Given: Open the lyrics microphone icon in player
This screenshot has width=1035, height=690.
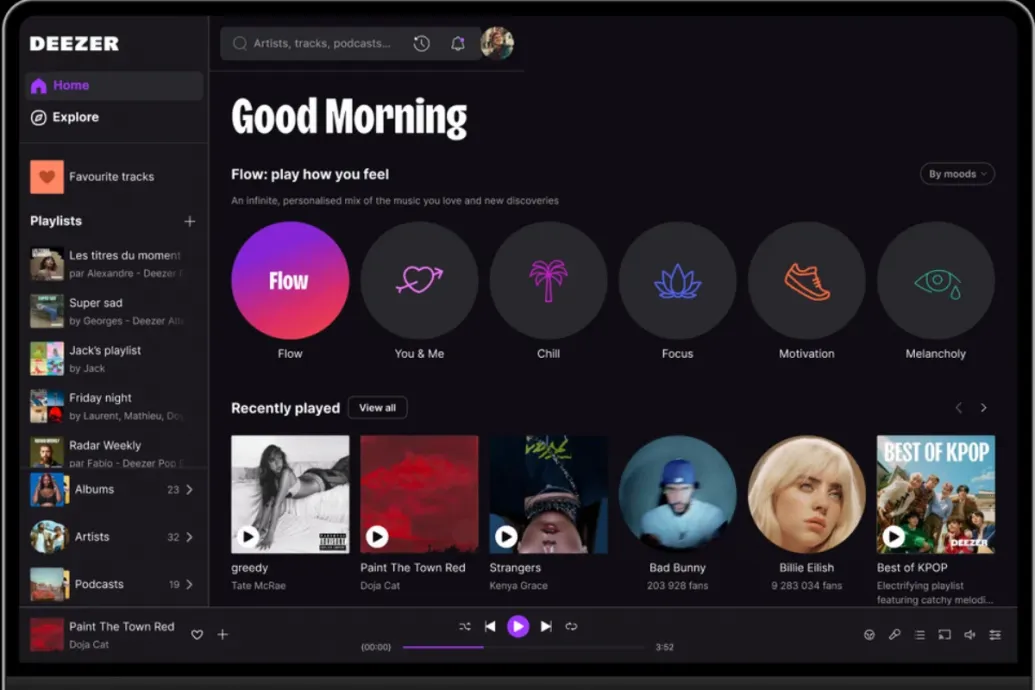Looking at the screenshot, I should [895, 635].
